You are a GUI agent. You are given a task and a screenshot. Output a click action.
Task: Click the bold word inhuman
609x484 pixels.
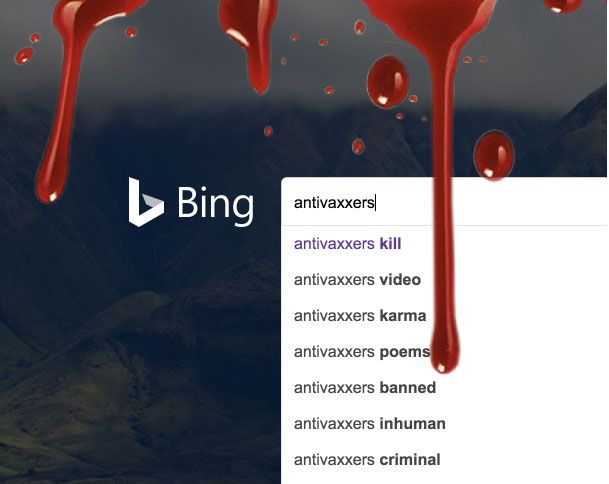click(412, 424)
